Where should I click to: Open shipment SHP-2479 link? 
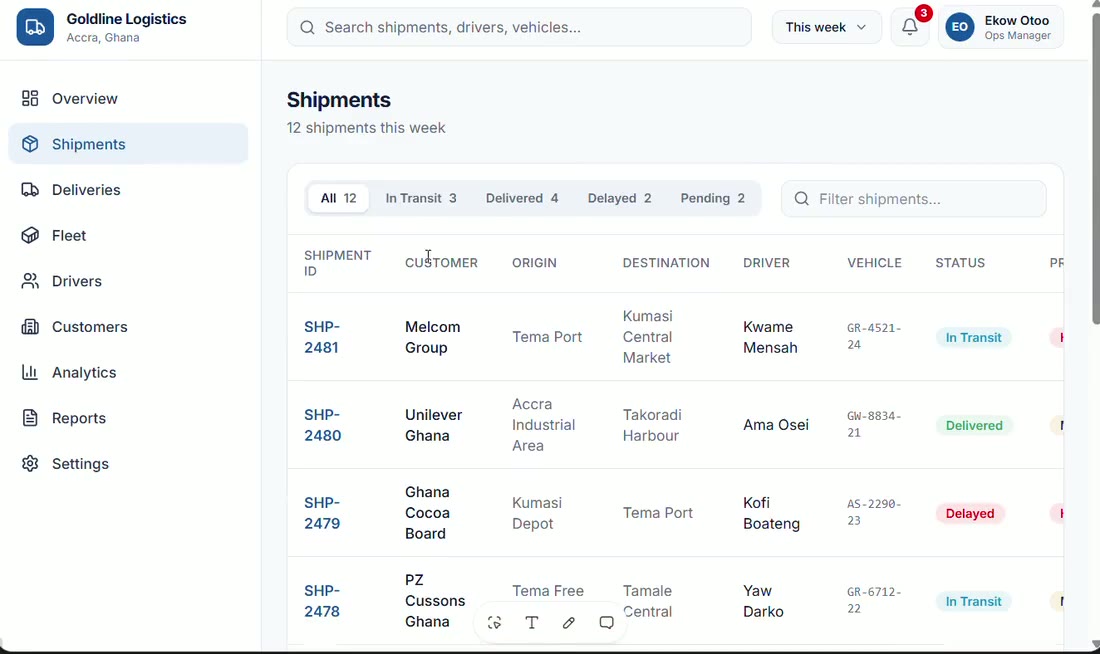coord(322,513)
